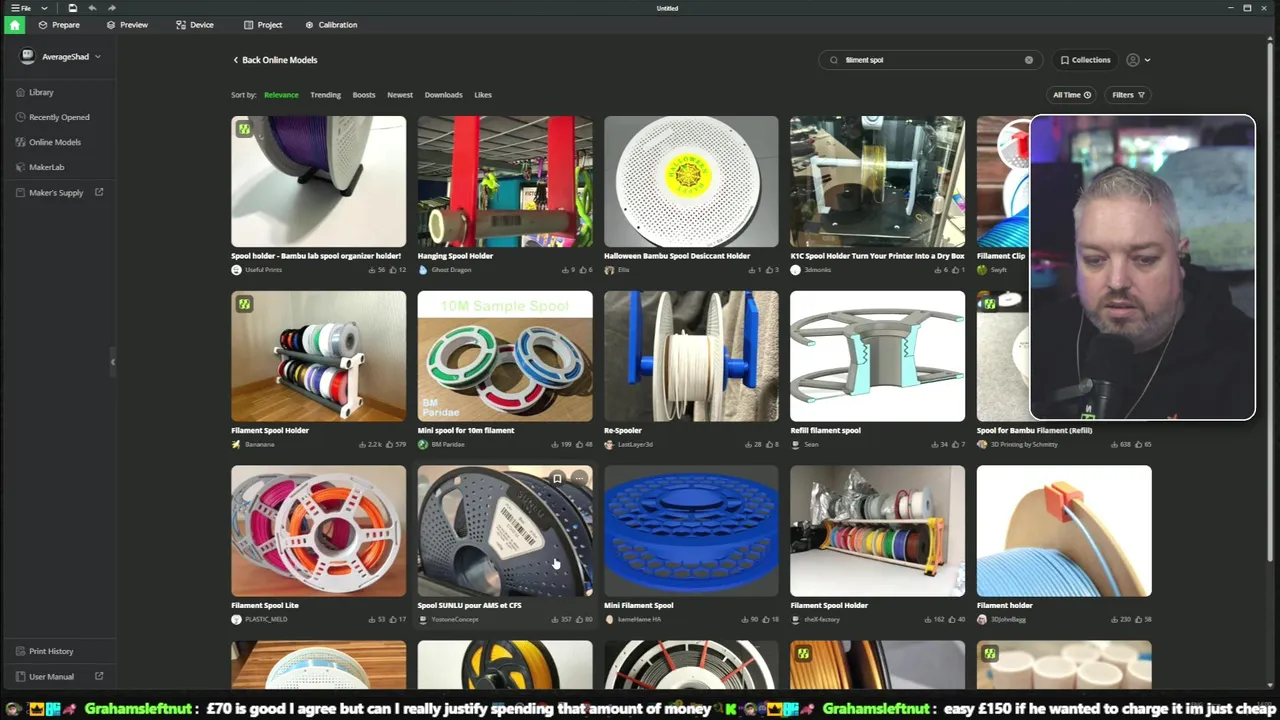Sort results by Likes
1280x720 pixels.
pos(483,95)
